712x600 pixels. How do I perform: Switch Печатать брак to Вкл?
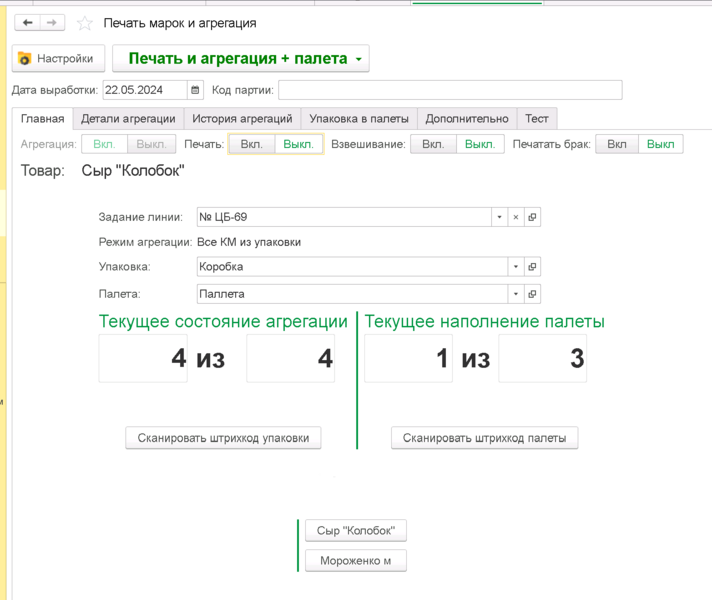(617, 144)
